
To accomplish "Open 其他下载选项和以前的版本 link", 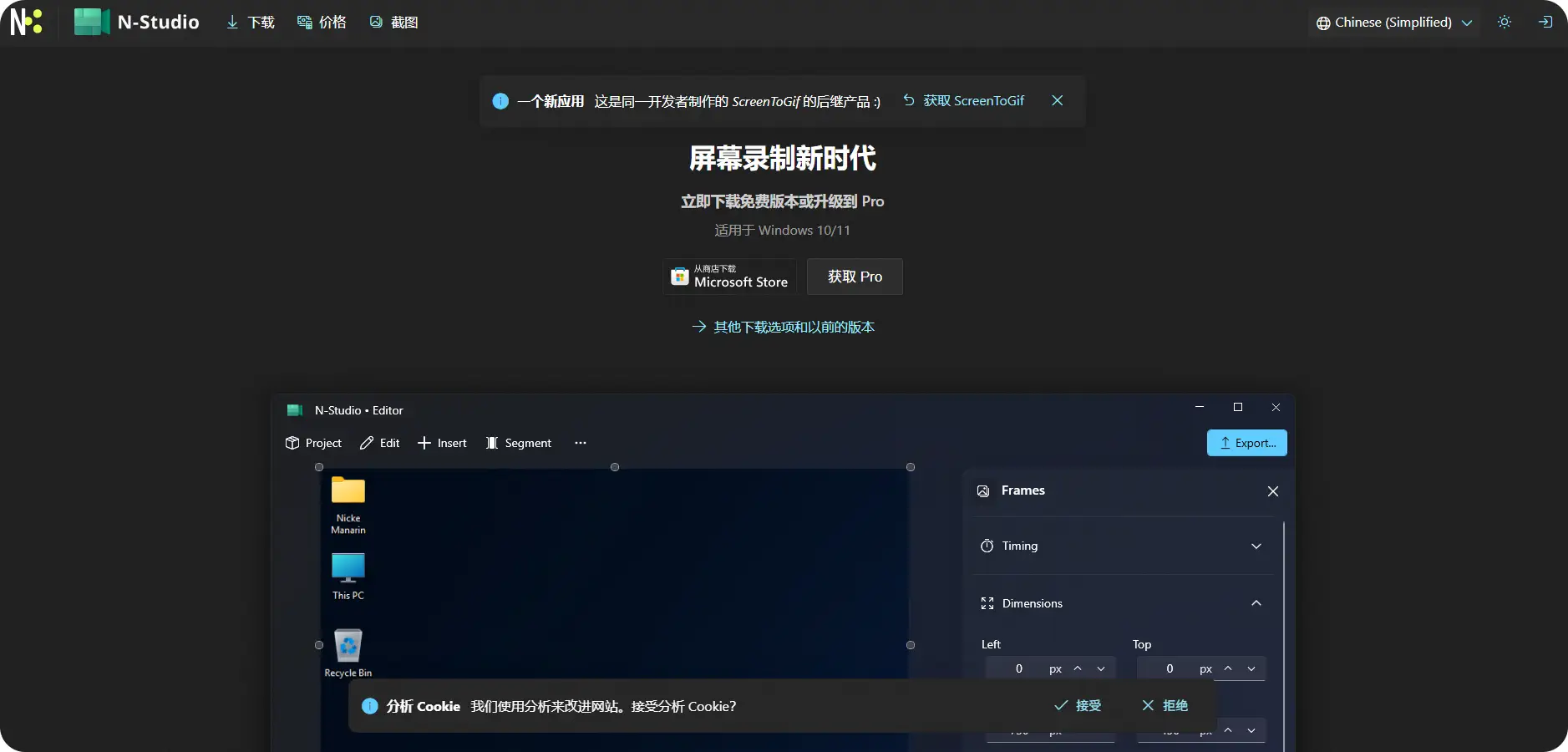I will (x=783, y=327).
